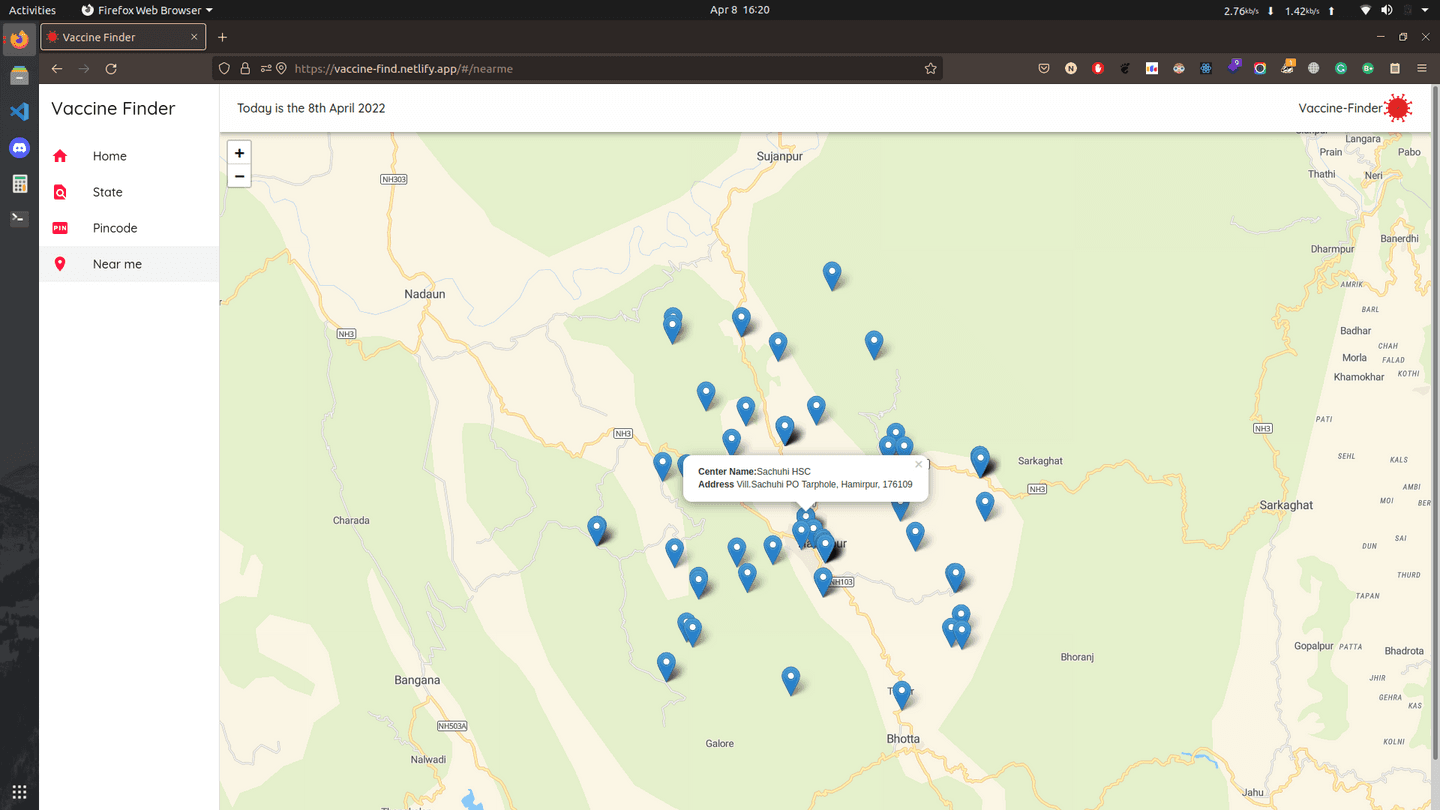Reload the Vaccine Finder page
The image size is (1440, 810).
coord(111,69)
